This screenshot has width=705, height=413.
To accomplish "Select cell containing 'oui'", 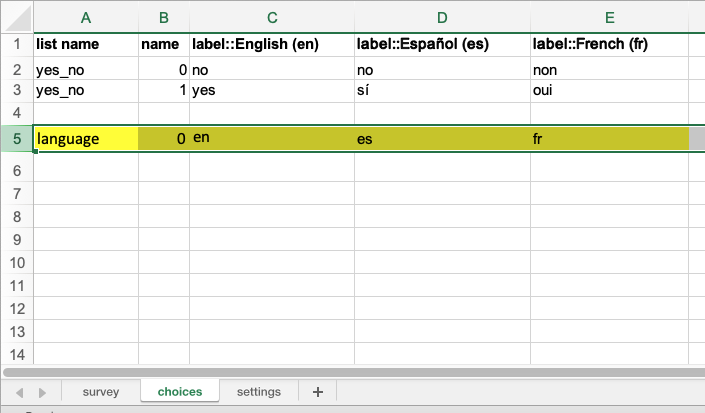I will pyautogui.click(x=609, y=91).
